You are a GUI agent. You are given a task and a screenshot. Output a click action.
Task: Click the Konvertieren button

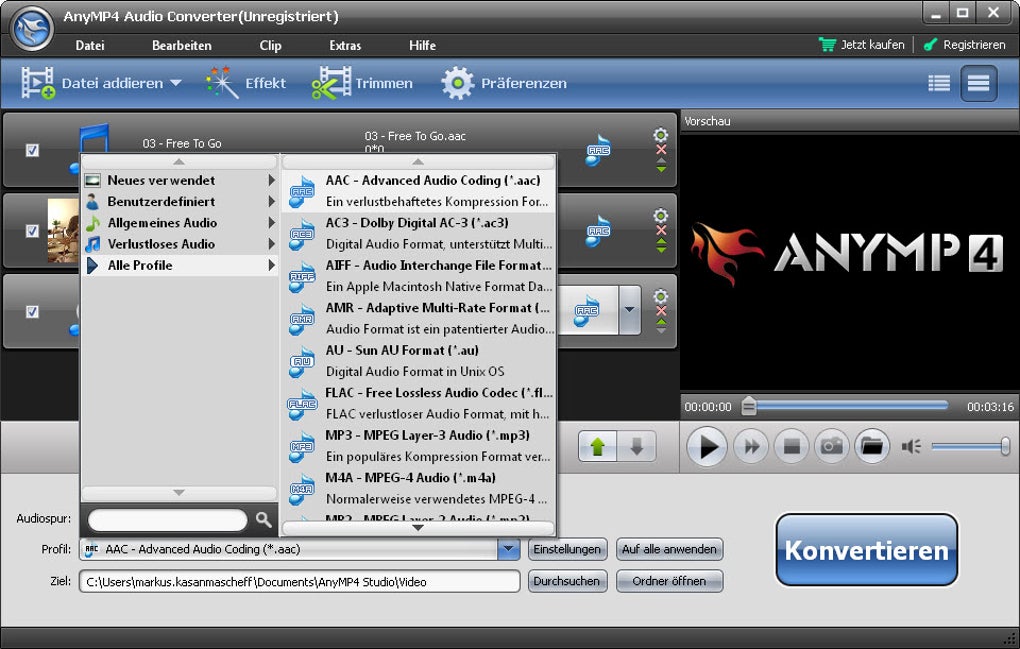click(866, 550)
